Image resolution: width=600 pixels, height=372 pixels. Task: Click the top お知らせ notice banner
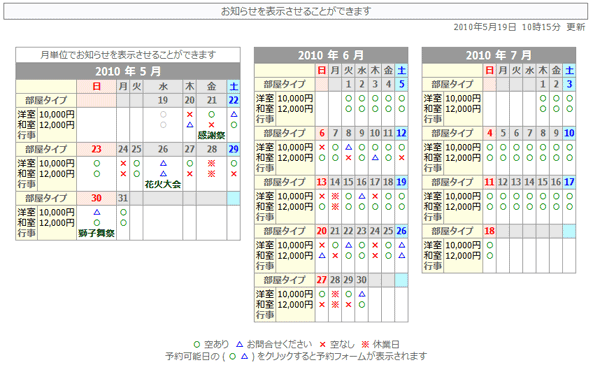tap(296, 11)
